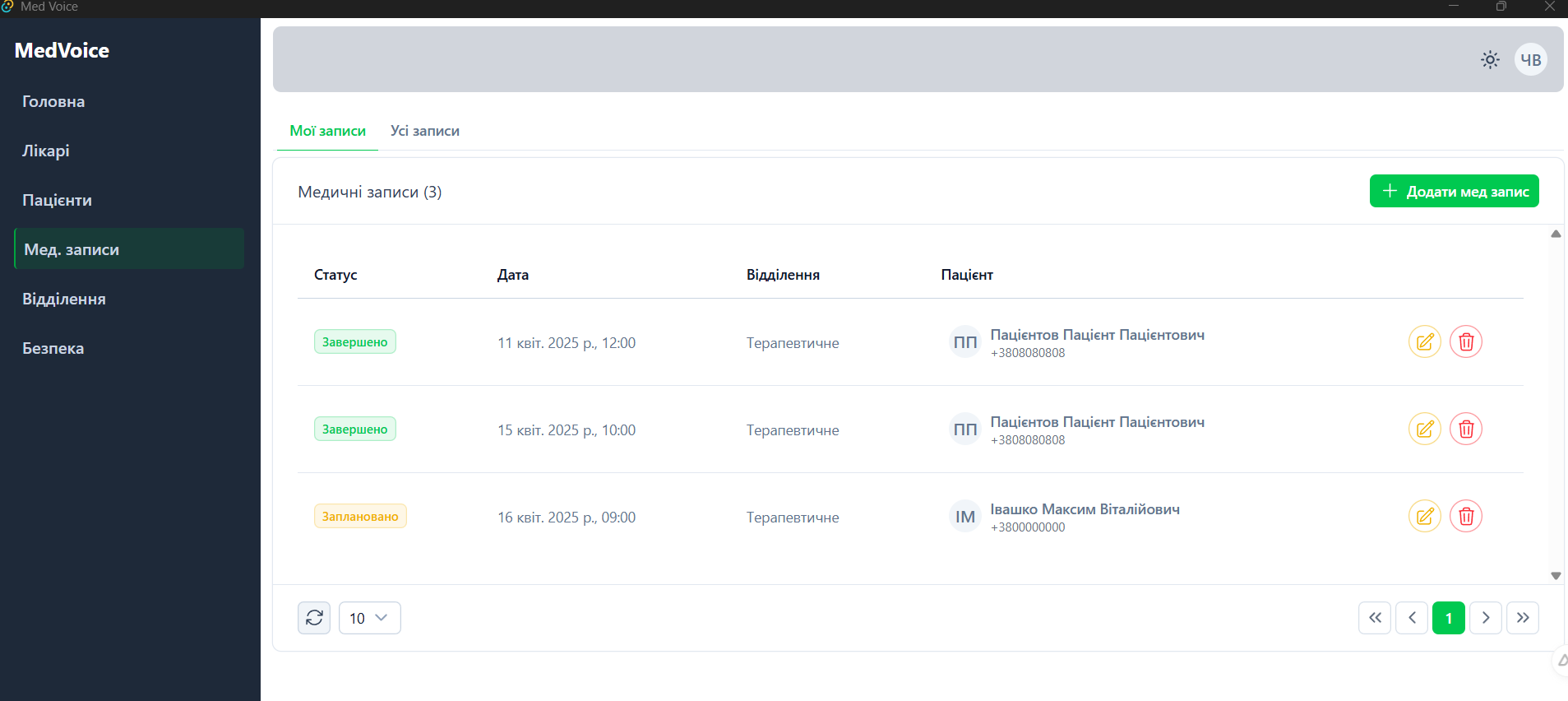Open Безпека in the sidebar
1568x701 pixels.
[x=129, y=348]
